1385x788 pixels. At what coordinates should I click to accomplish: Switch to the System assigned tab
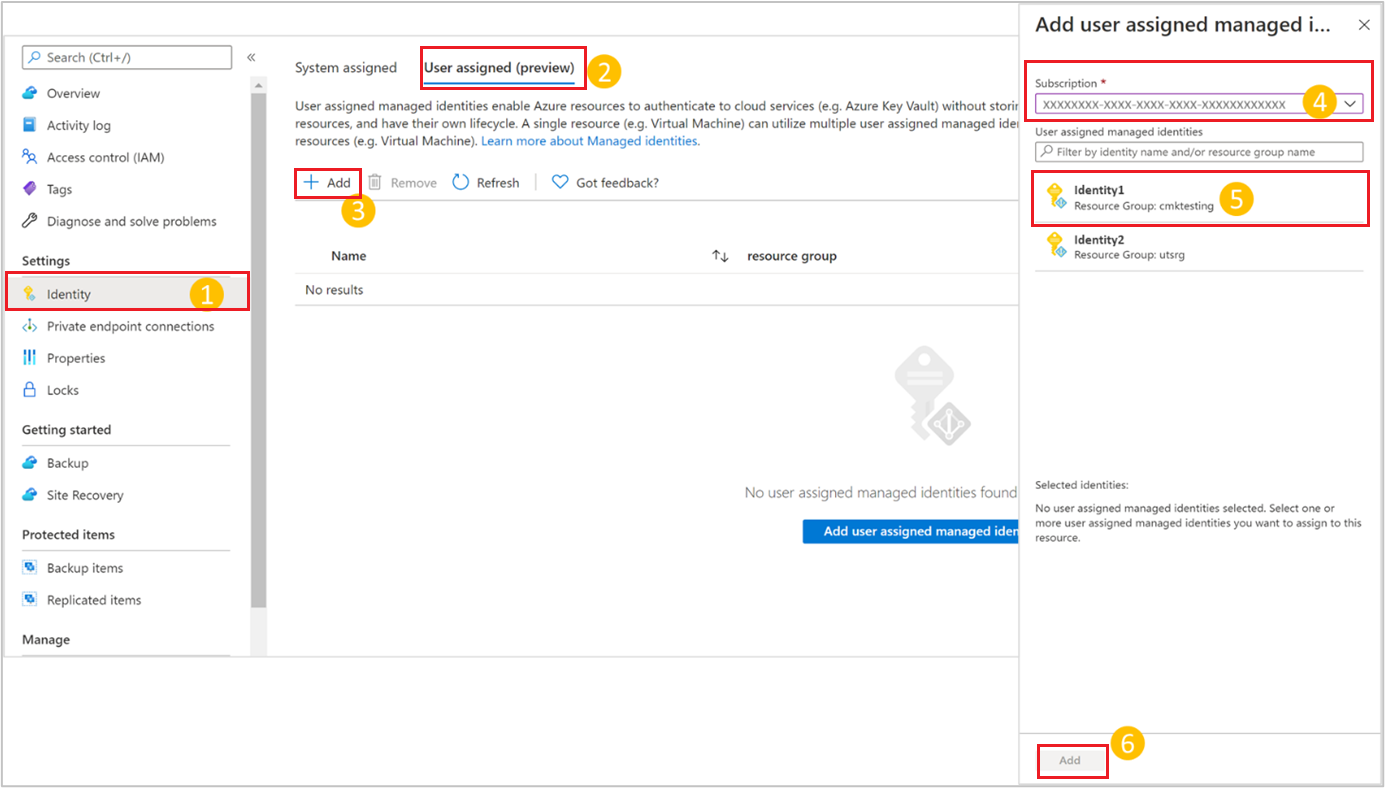[346, 68]
